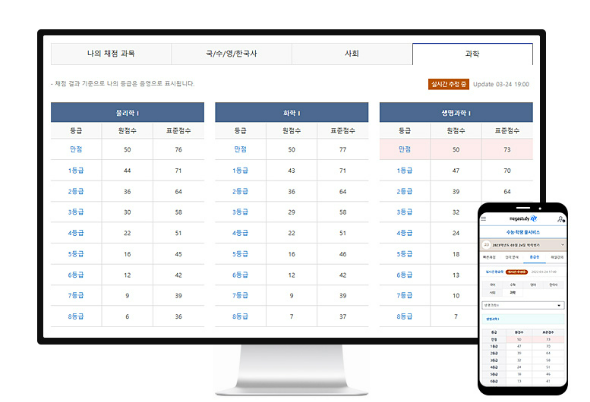Click 7등급 link in 물리학 I table
The image size is (590, 402).
click(76, 295)
